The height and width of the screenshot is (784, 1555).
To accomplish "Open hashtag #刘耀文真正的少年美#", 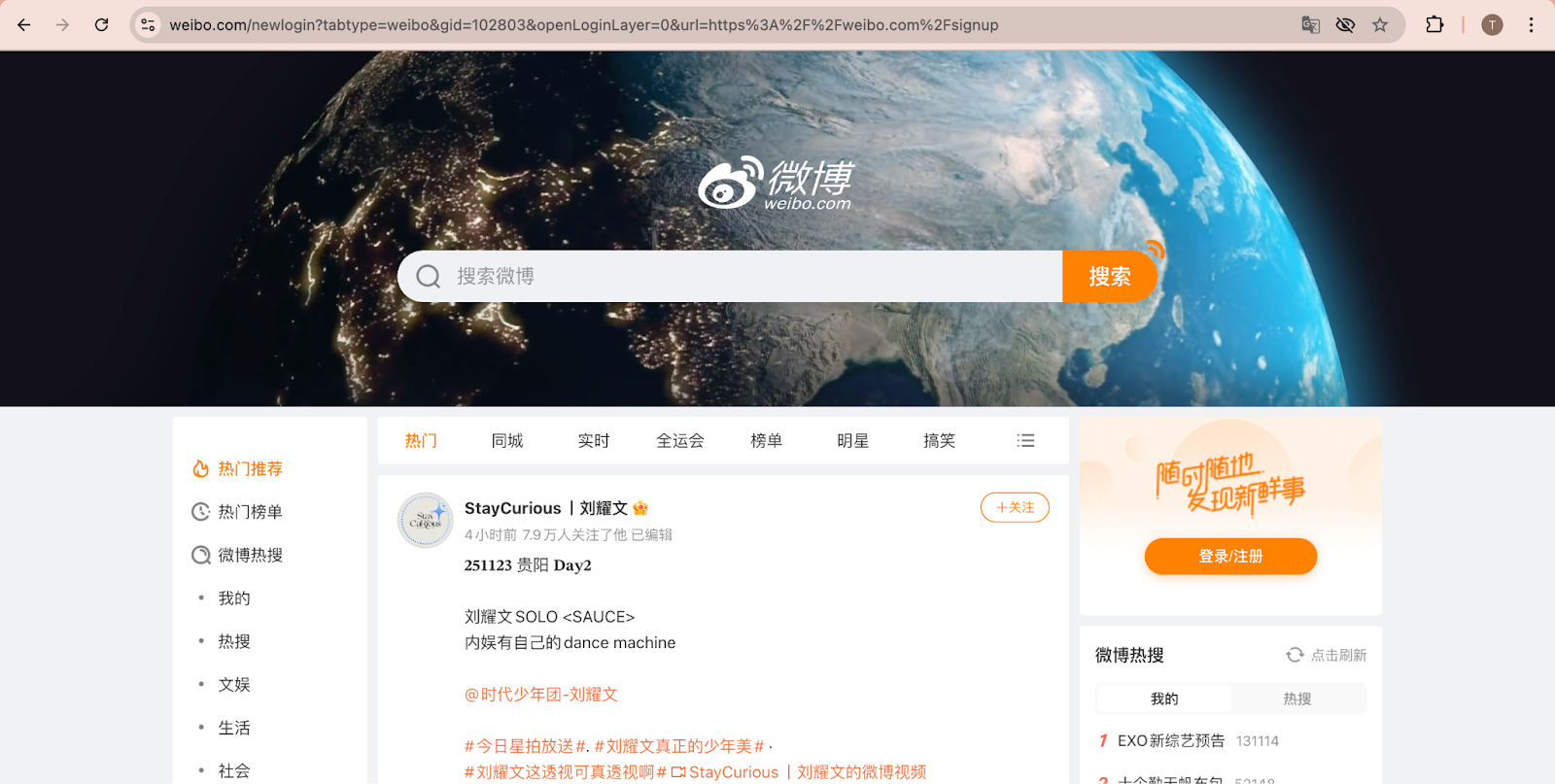I will point(679,746).
